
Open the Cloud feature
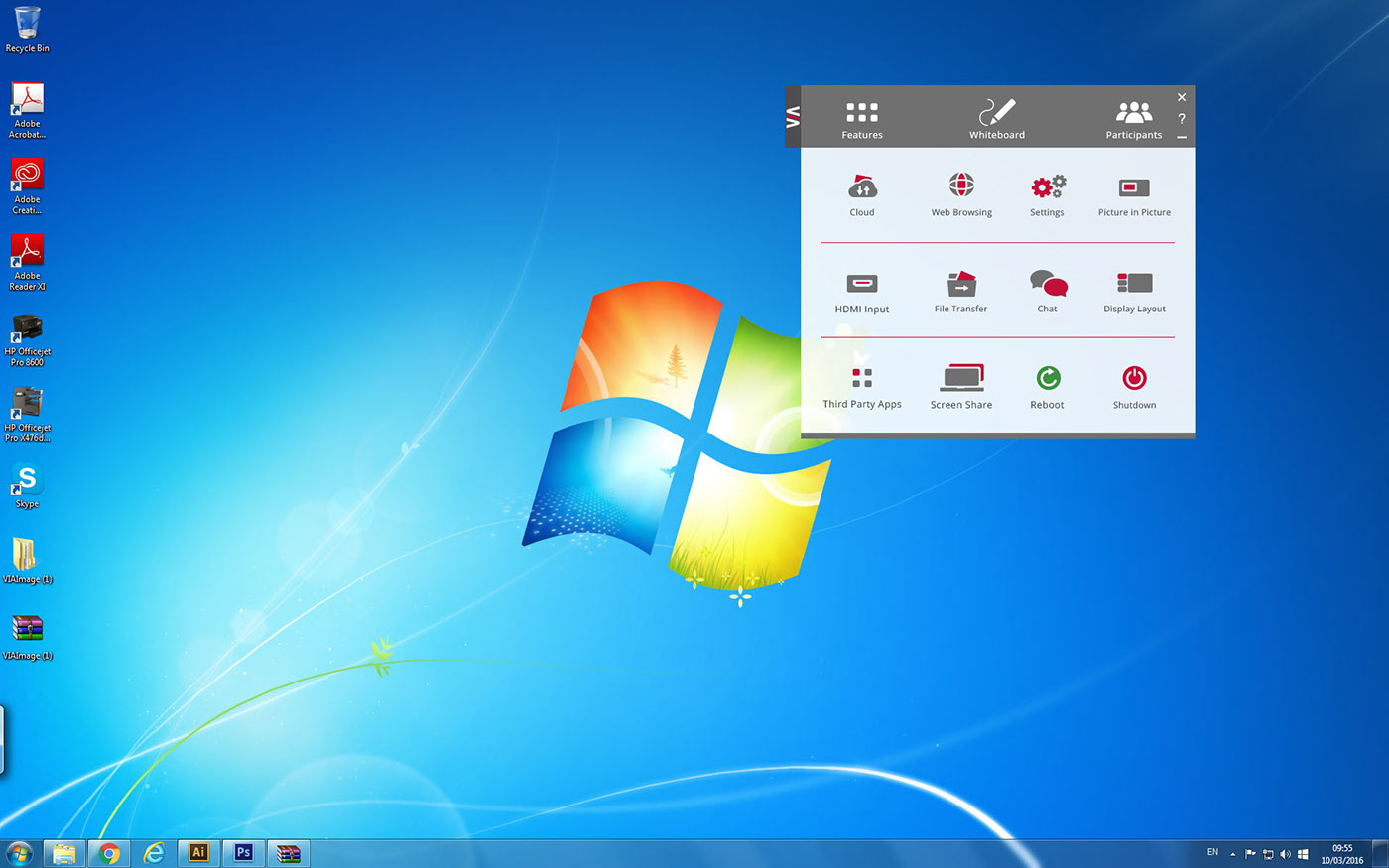[862, 195]
